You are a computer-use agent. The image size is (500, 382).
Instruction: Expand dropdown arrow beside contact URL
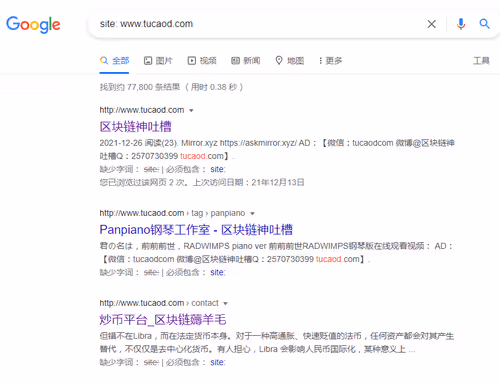pos(225,303)
